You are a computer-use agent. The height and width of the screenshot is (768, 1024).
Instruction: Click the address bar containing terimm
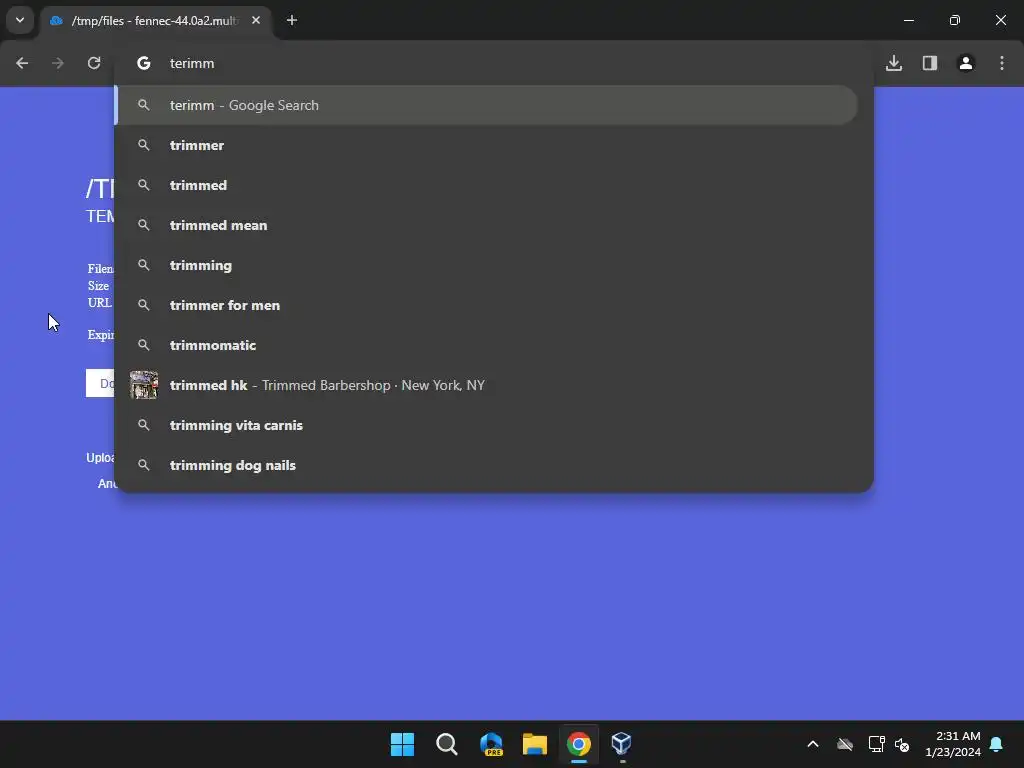[496, 63]
